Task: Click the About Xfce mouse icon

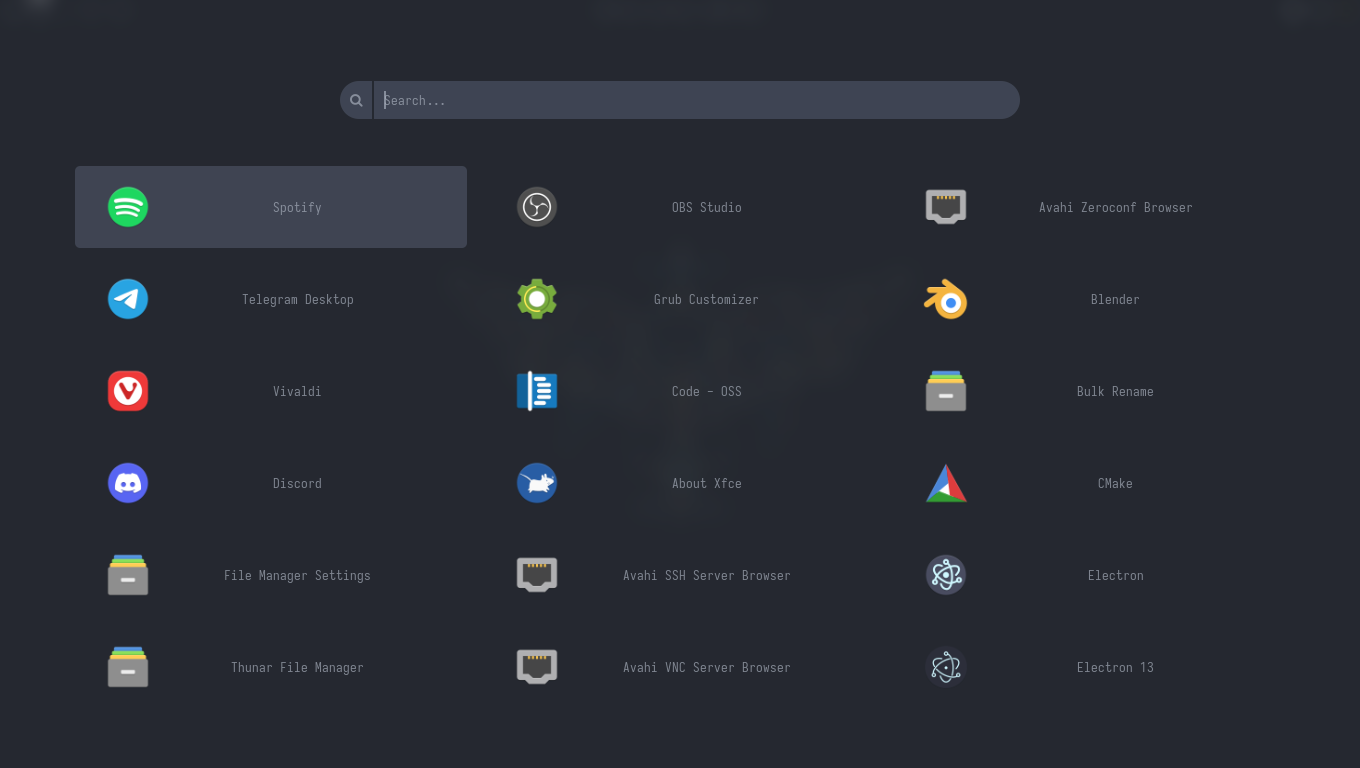Action: click(x=537, y=483)
